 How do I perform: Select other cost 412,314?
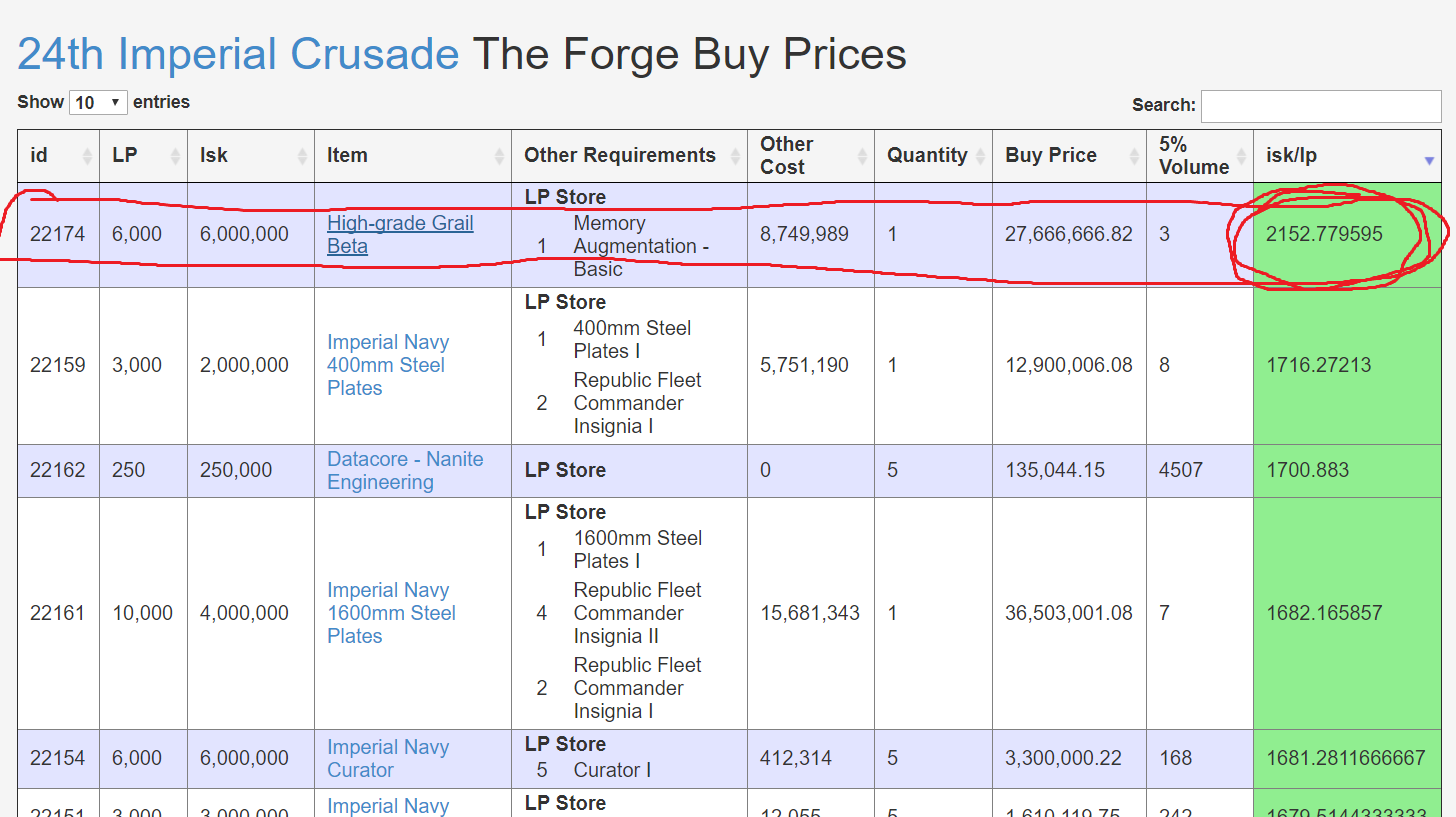tap(796, 758)
